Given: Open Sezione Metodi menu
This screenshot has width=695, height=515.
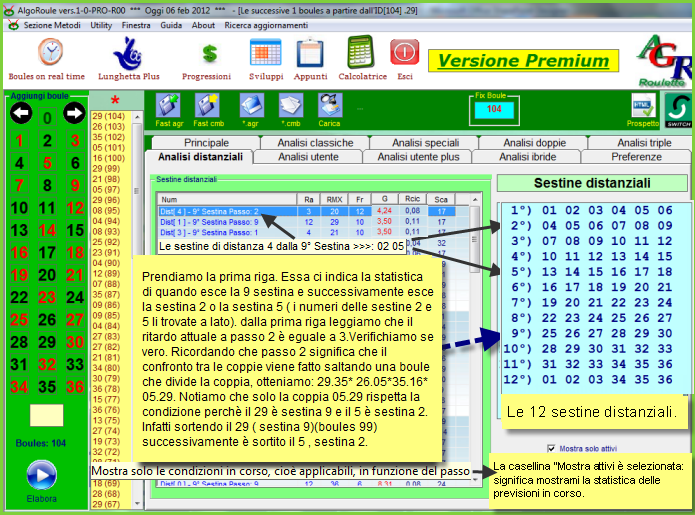Looking at the screenshot, I should point(52,25).
